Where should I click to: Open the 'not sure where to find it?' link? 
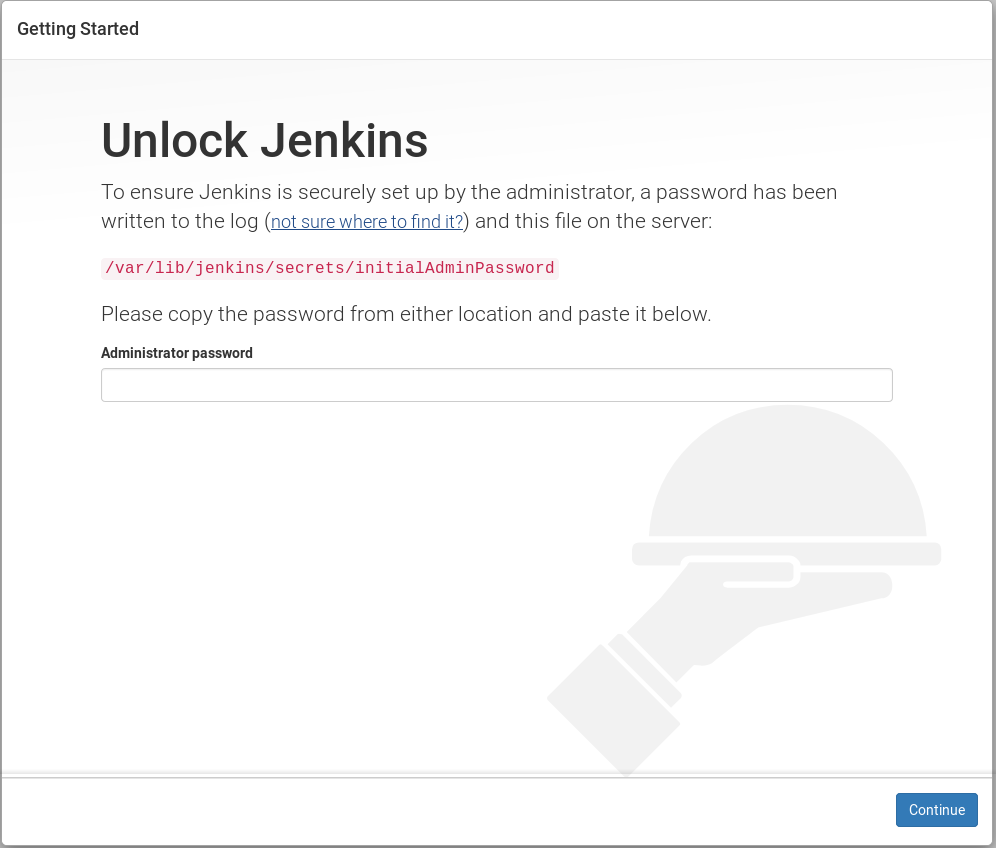coord(367,221)
